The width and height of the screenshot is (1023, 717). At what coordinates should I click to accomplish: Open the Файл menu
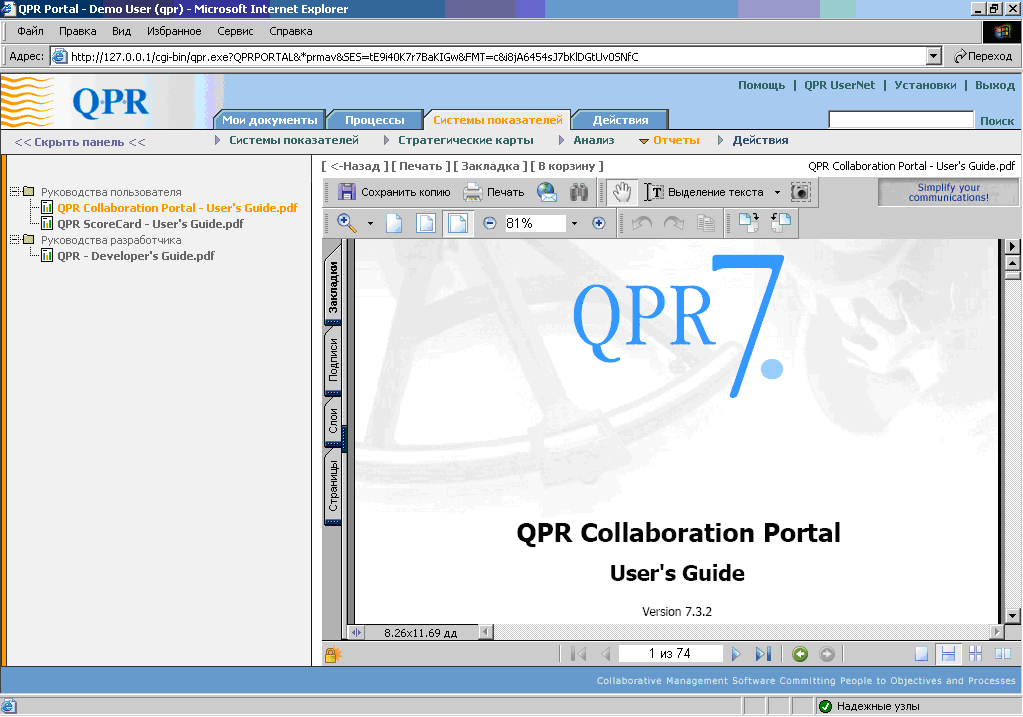point(30,31)
